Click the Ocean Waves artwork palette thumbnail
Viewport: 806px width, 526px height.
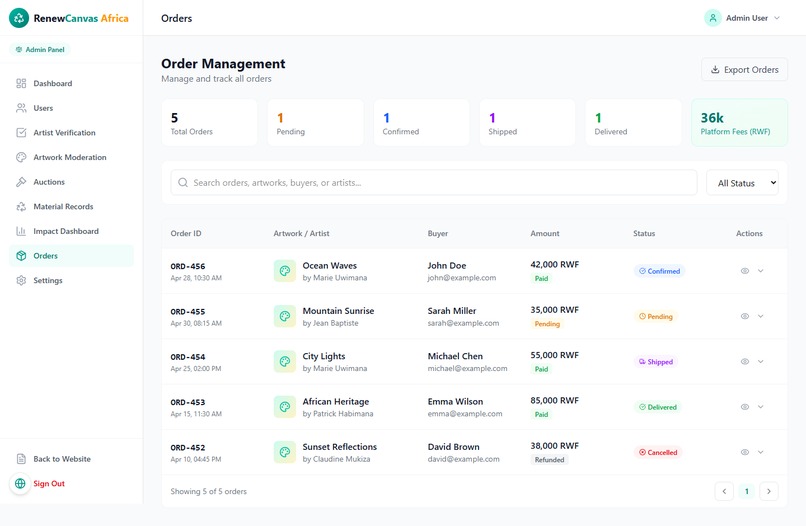pyautogui.click(x=285, y=271)
